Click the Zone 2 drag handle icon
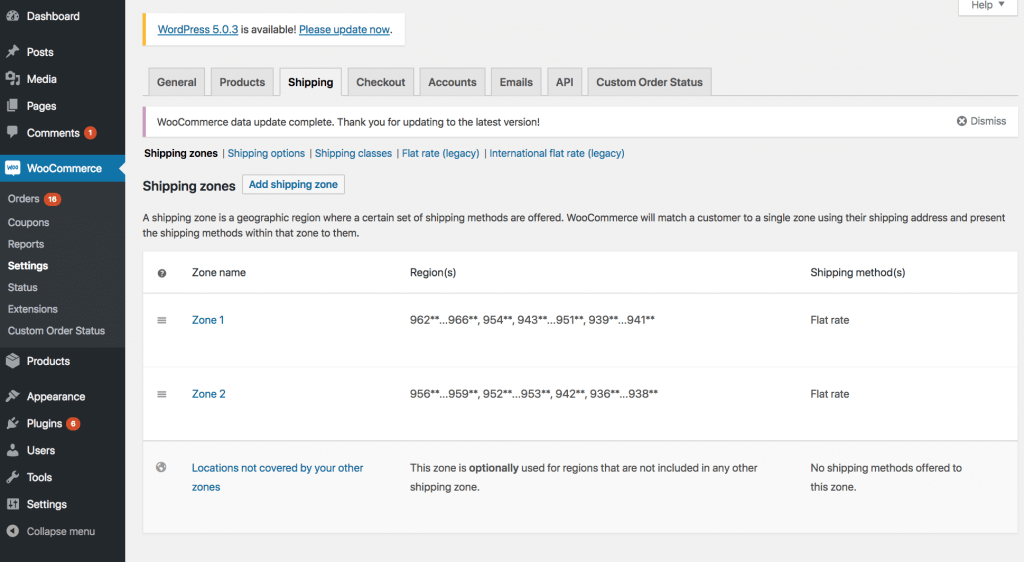Viewport: 1024px width, 562px height. pyautogui.click(x=161, y=394)
